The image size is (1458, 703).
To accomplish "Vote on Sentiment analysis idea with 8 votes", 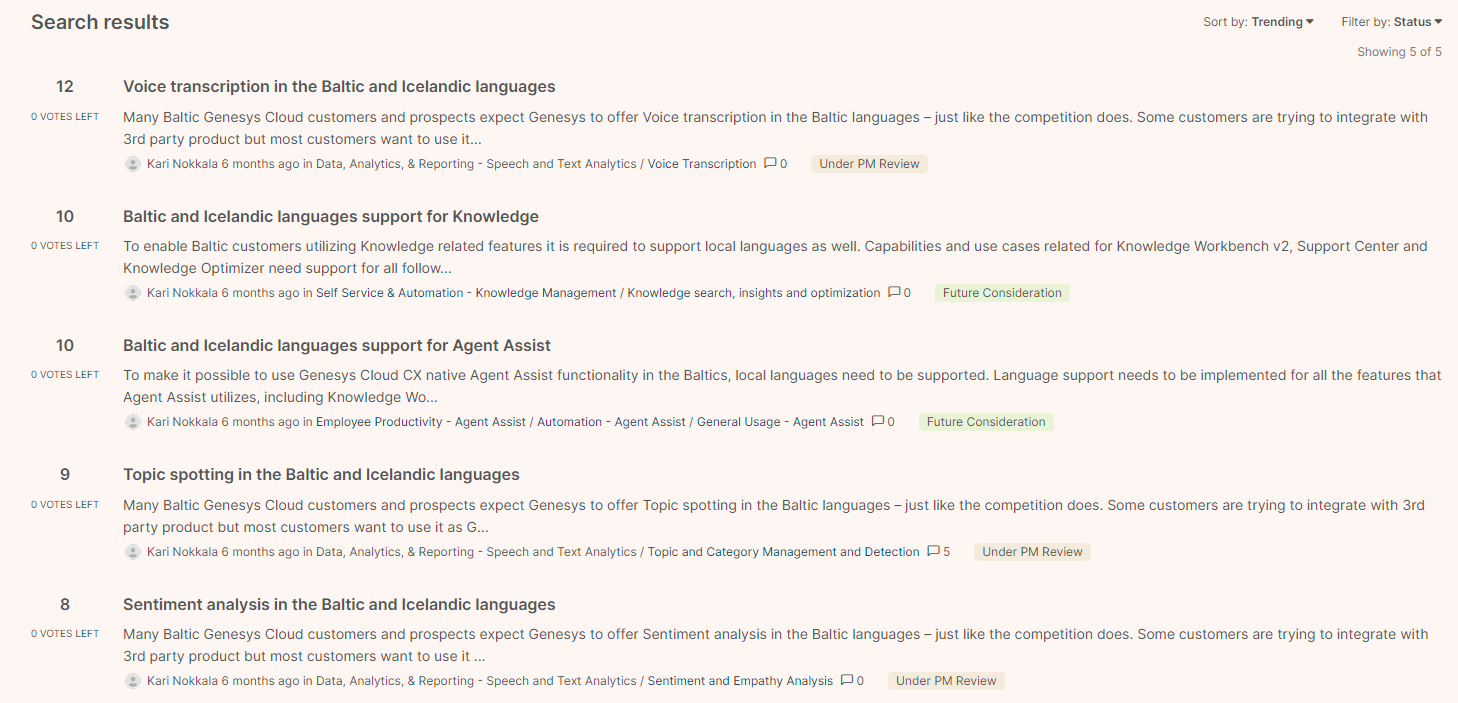I will point(65,605).
